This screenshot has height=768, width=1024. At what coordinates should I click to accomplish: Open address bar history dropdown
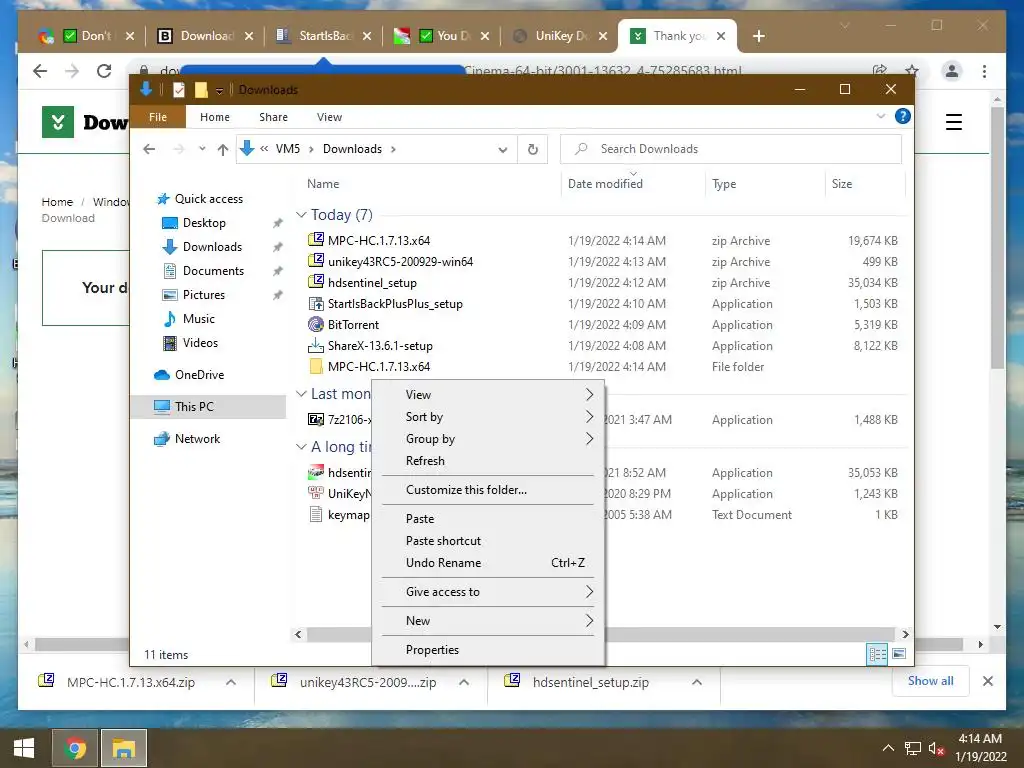(503, 150)
